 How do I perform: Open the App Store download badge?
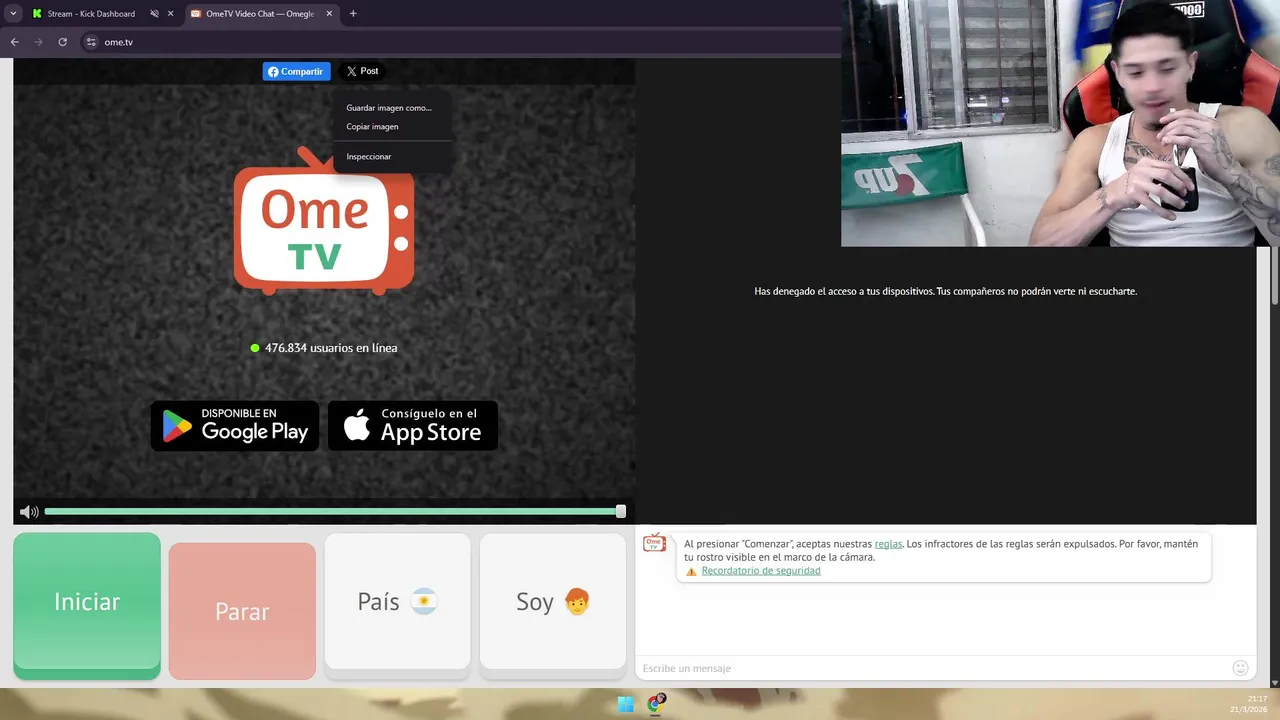coord(413,426)
